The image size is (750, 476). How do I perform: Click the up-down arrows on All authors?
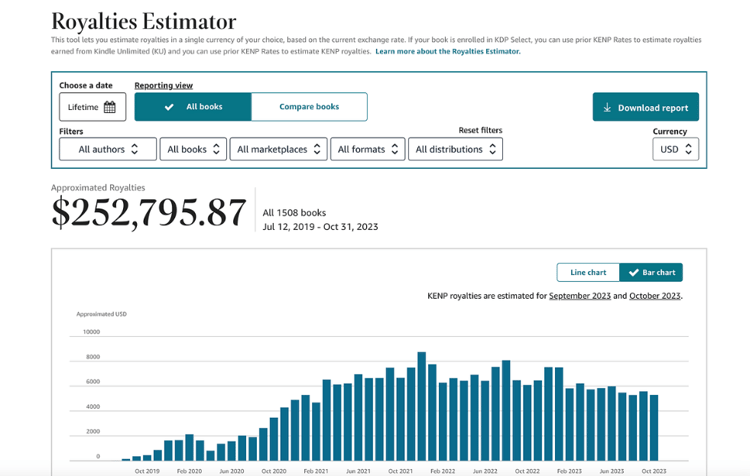click(134, 149)
